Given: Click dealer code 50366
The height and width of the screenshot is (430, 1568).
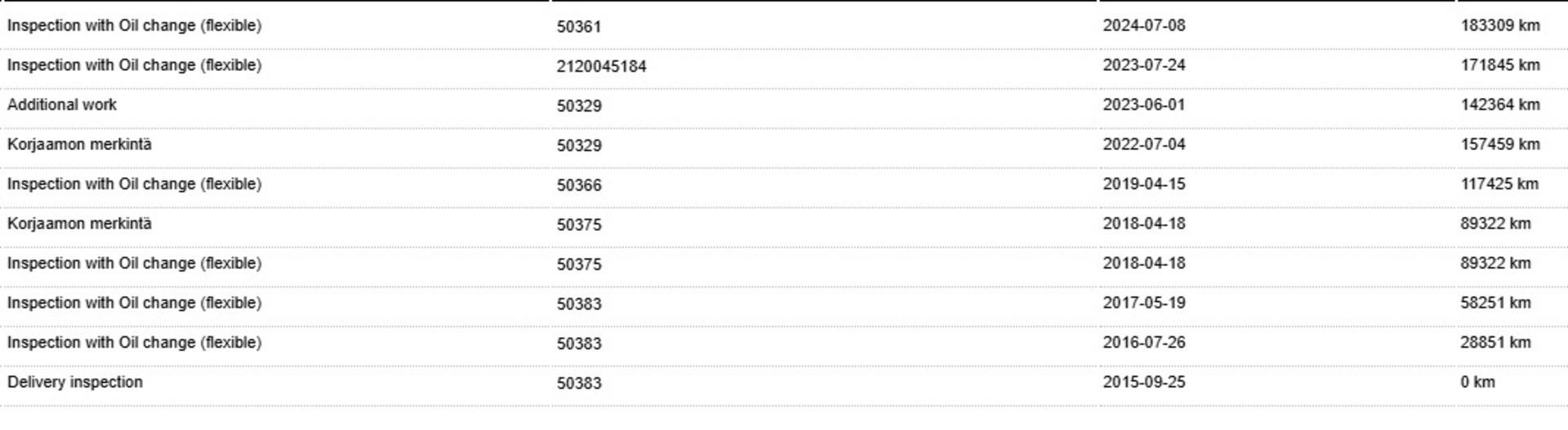Looking at the screenshot, I should point(579,185).
